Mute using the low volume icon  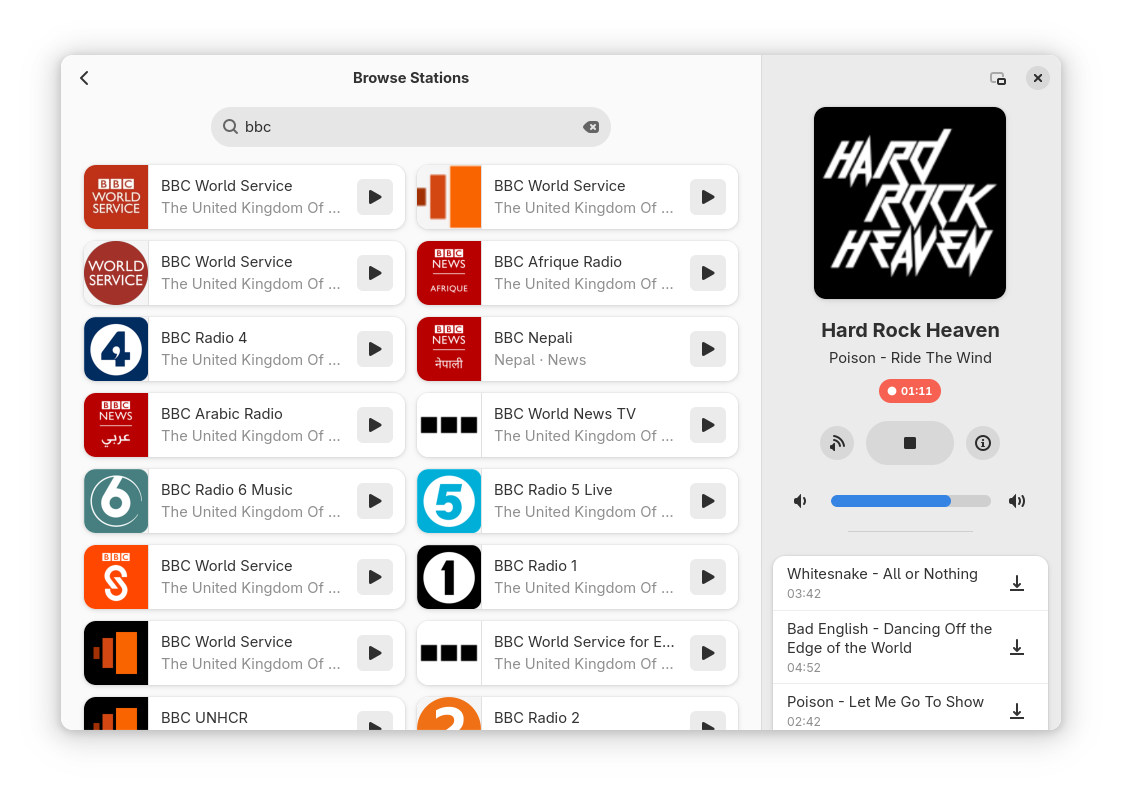pyautogui.click(x=800, y=501)
